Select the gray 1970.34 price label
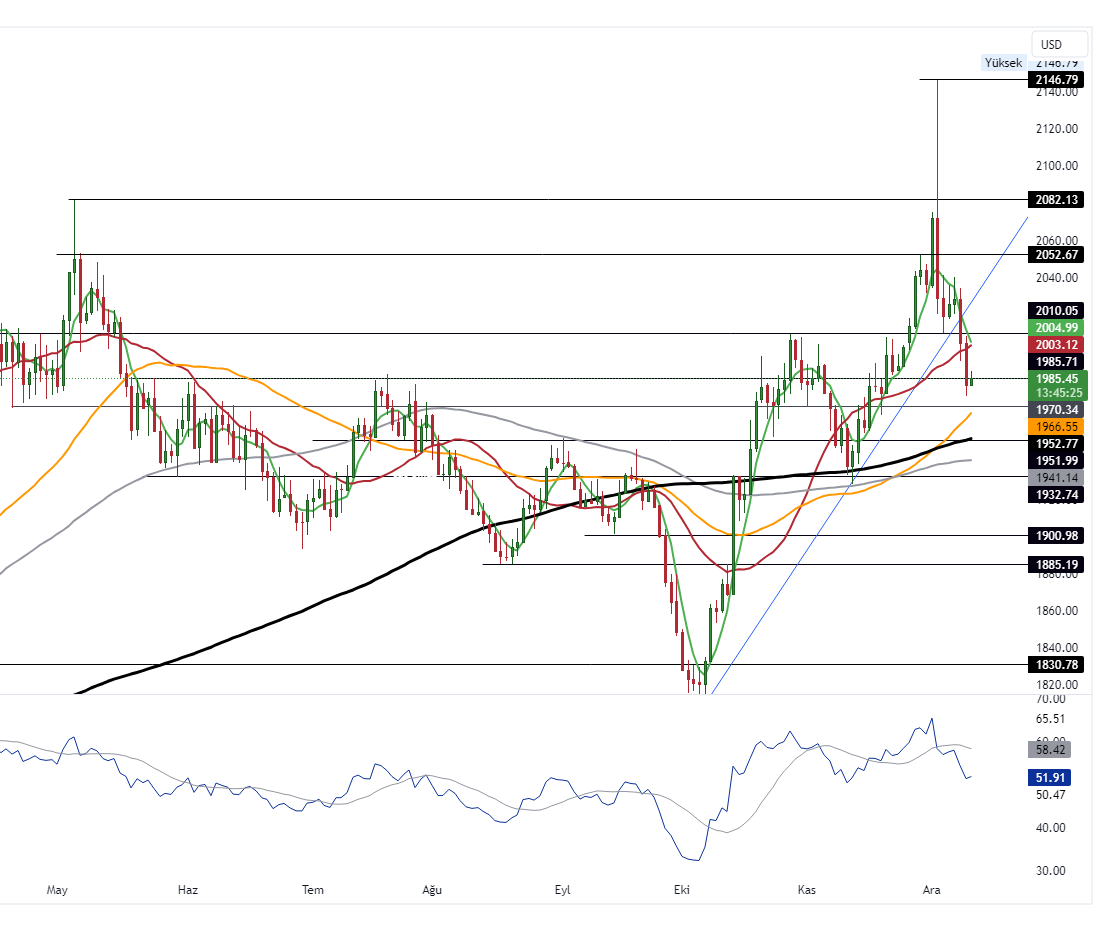This screenshot has width=1102, height=939. click(x=1056, y=410)
